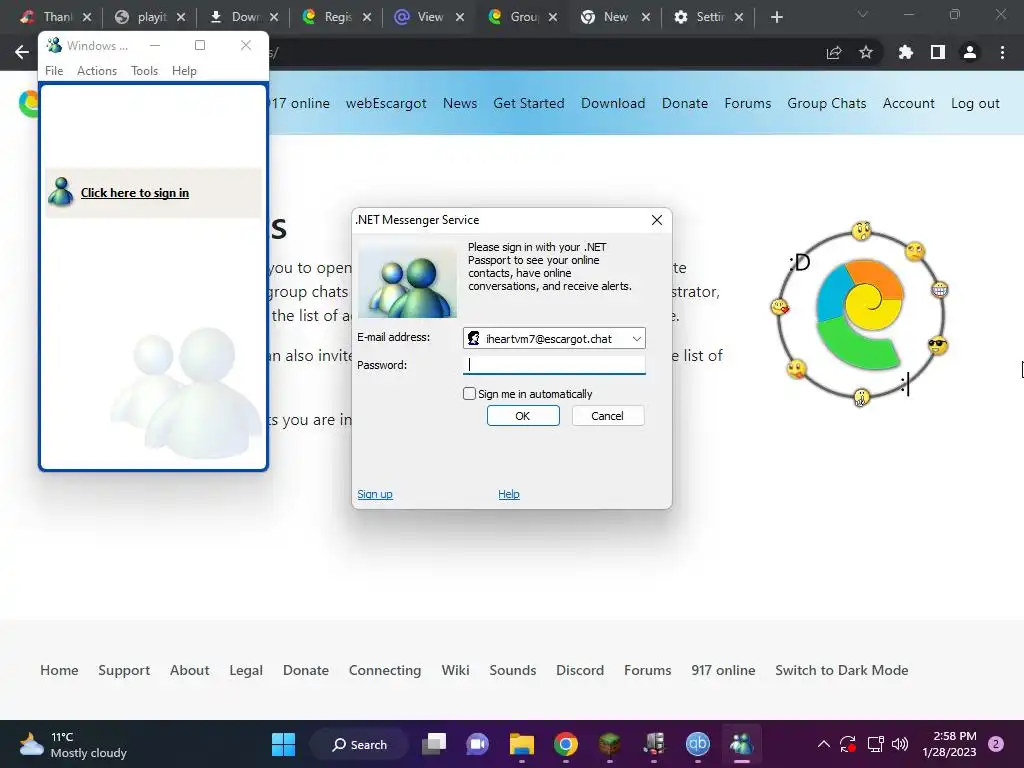Viewport: 1024px width, 768px height.
Task: Click the taskbar Search box
Action: pyautogui.click(x=360, y=744)
